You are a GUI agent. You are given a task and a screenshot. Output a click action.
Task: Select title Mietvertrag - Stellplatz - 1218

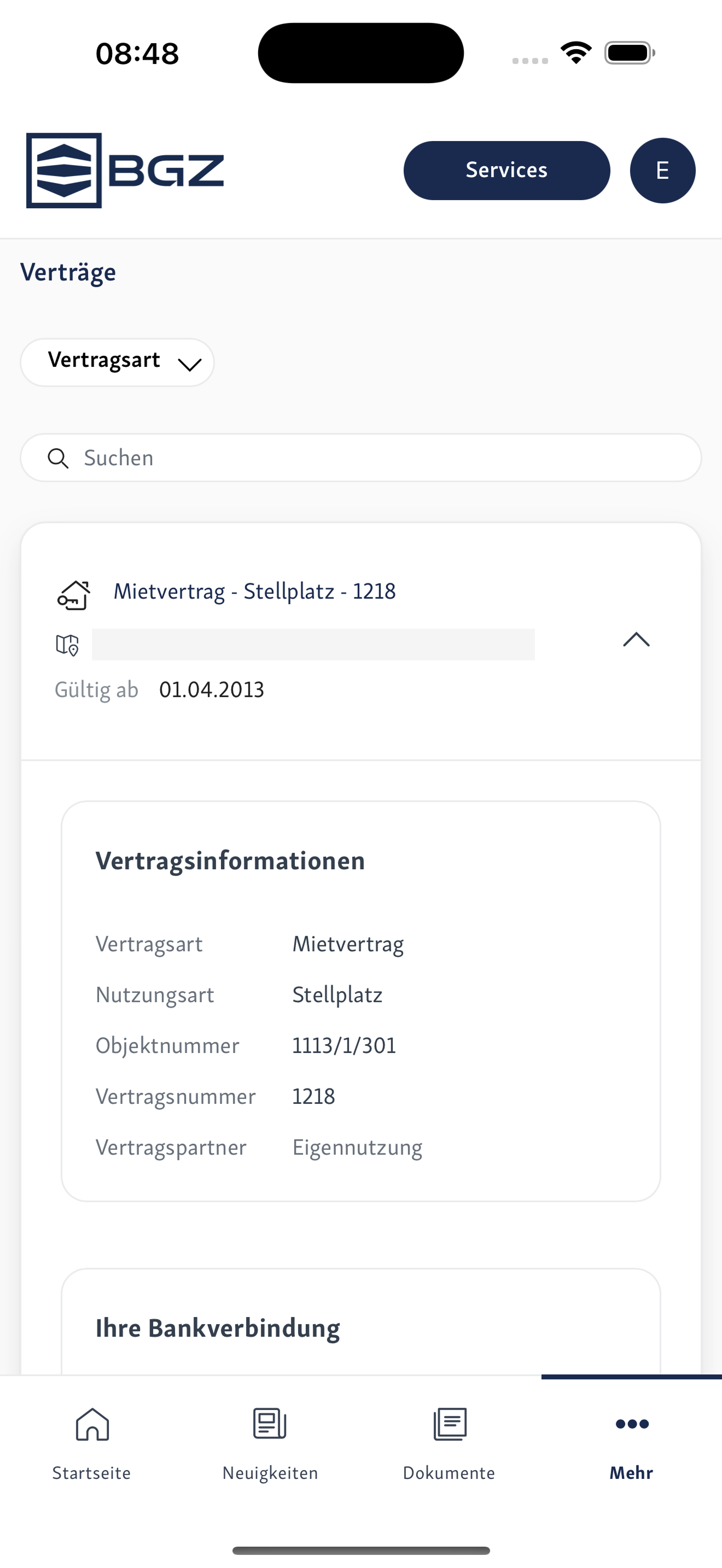click(x=254, y=591)
